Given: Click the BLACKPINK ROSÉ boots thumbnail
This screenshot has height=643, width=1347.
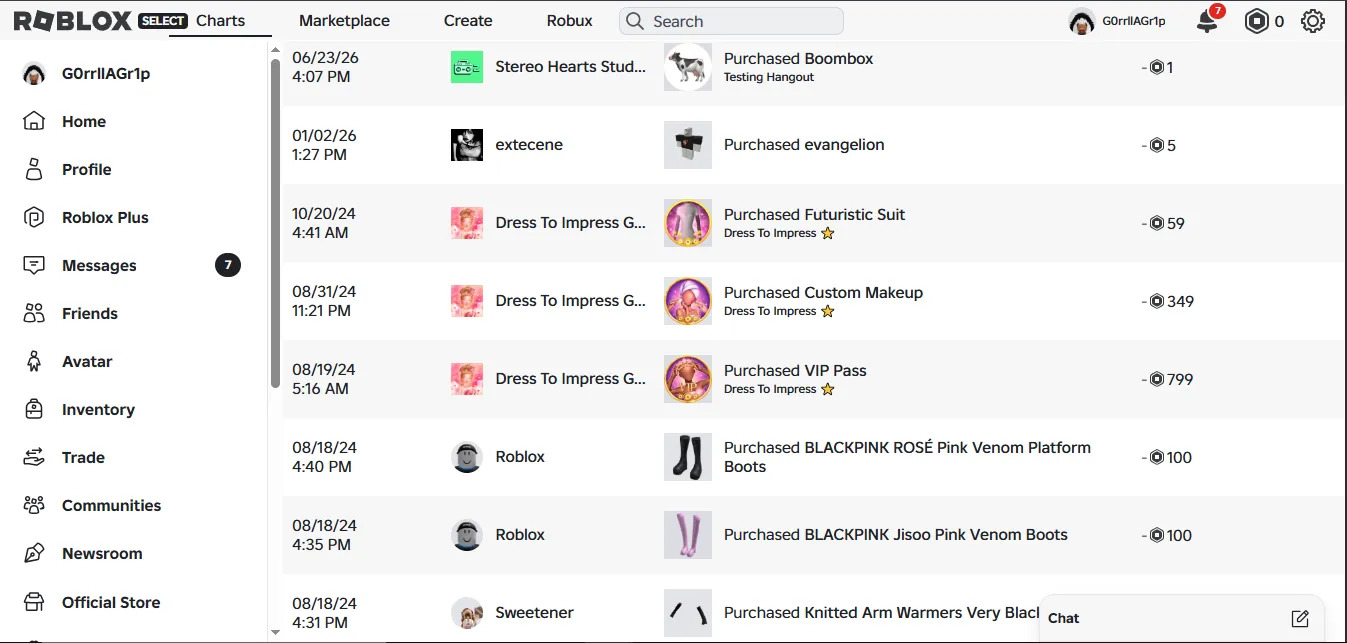Looking at the screenshot, I should tap(688, 457).
